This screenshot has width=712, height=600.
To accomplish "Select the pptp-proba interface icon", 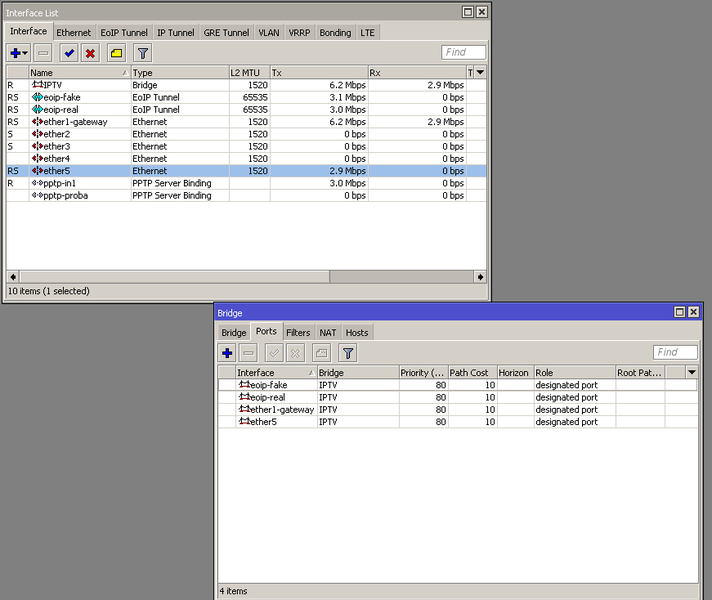I will click(37, 195).
